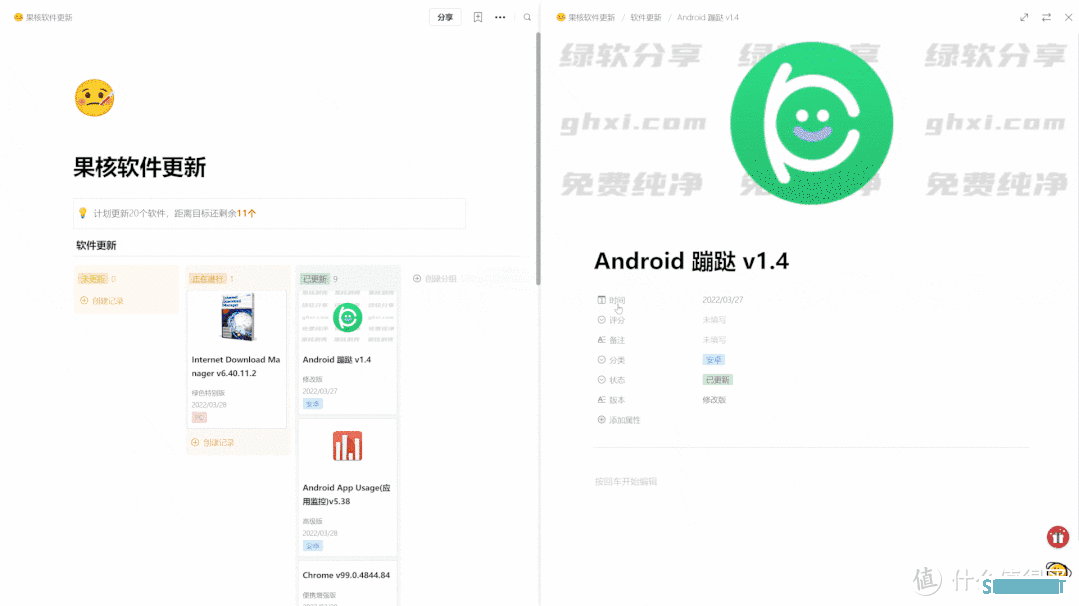Click the 备注 未填写 value field

point(714,340)
